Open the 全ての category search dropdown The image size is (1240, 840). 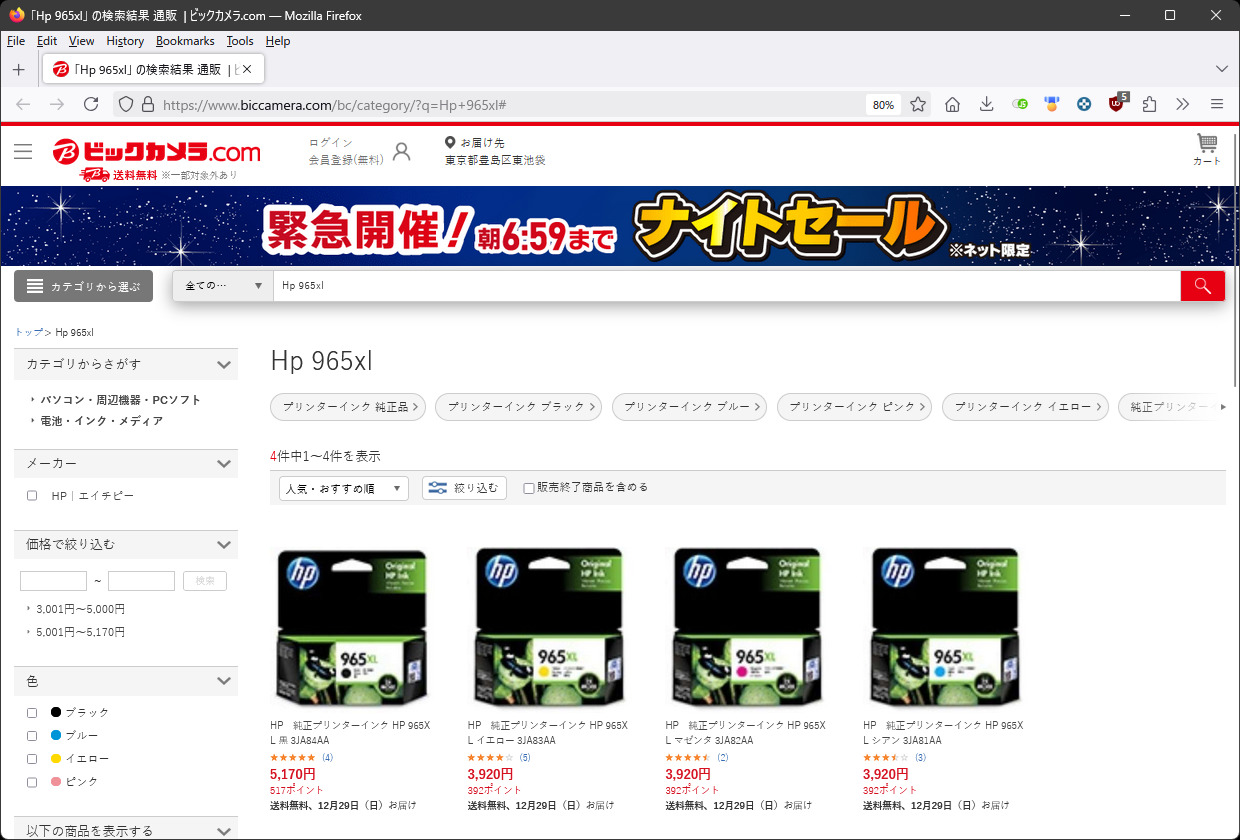[223, 286]
